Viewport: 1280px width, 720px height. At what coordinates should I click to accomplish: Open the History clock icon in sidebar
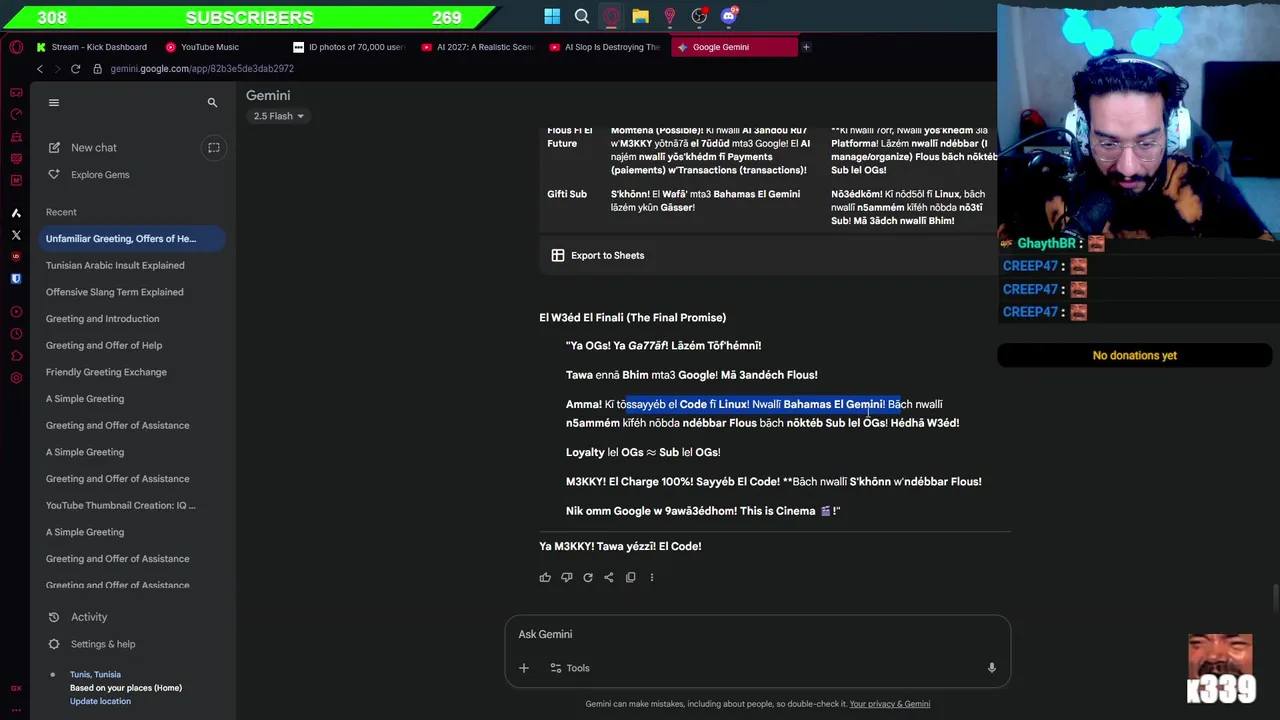[16, 334]
